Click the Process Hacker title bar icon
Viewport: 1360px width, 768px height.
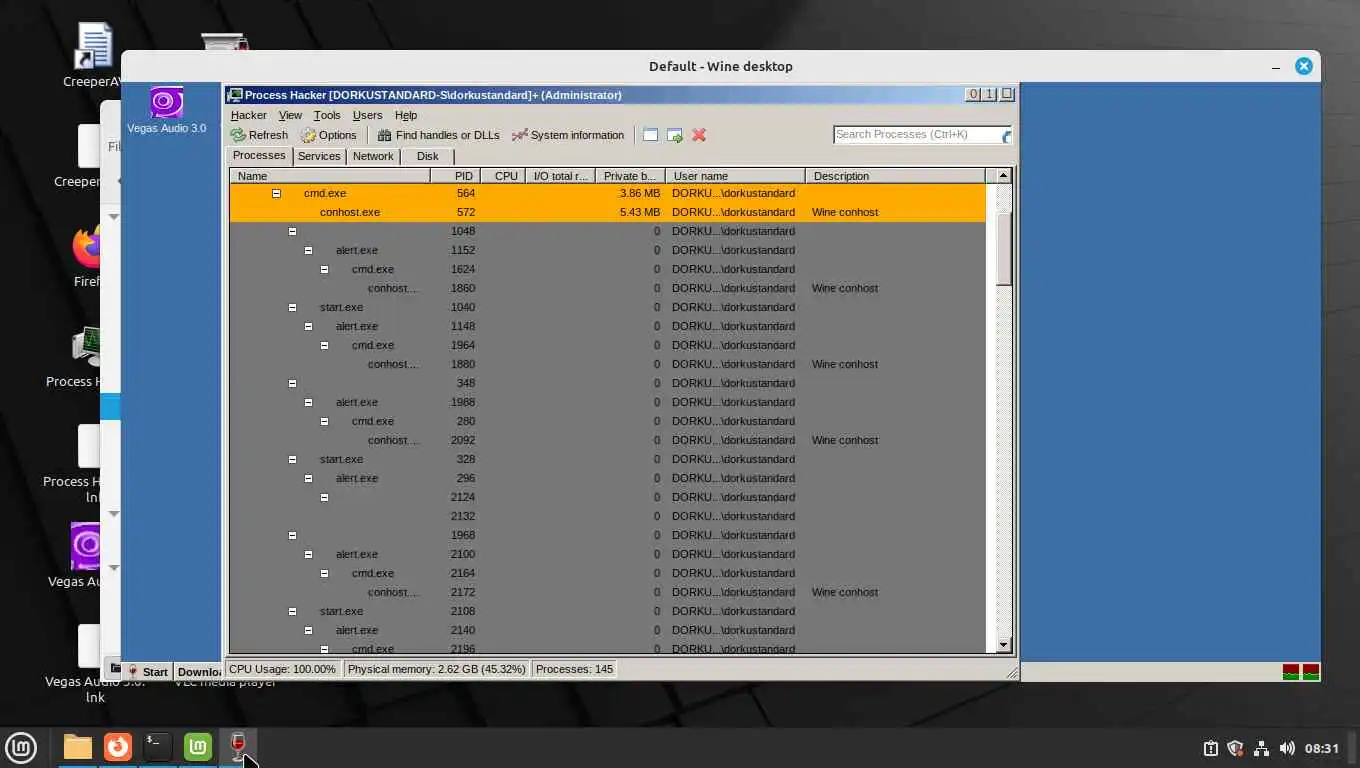(x=235, y=95)
